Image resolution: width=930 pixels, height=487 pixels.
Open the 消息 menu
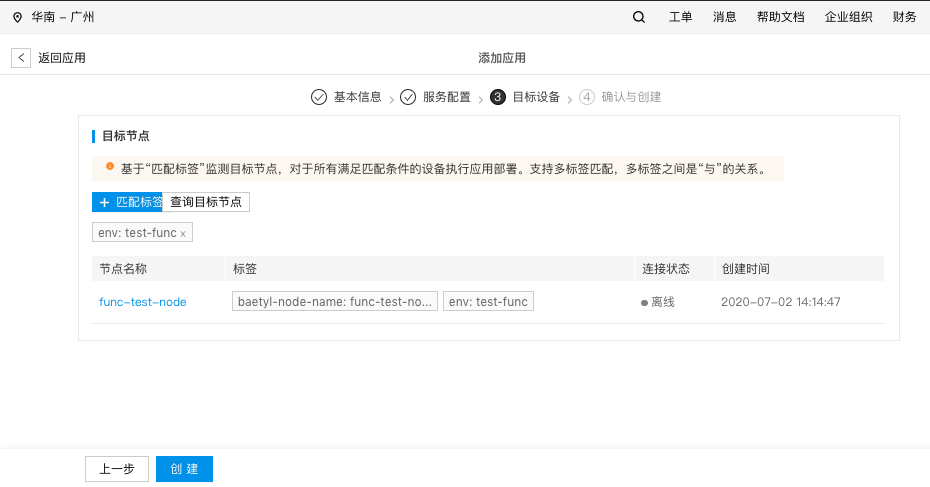[724, 17]
